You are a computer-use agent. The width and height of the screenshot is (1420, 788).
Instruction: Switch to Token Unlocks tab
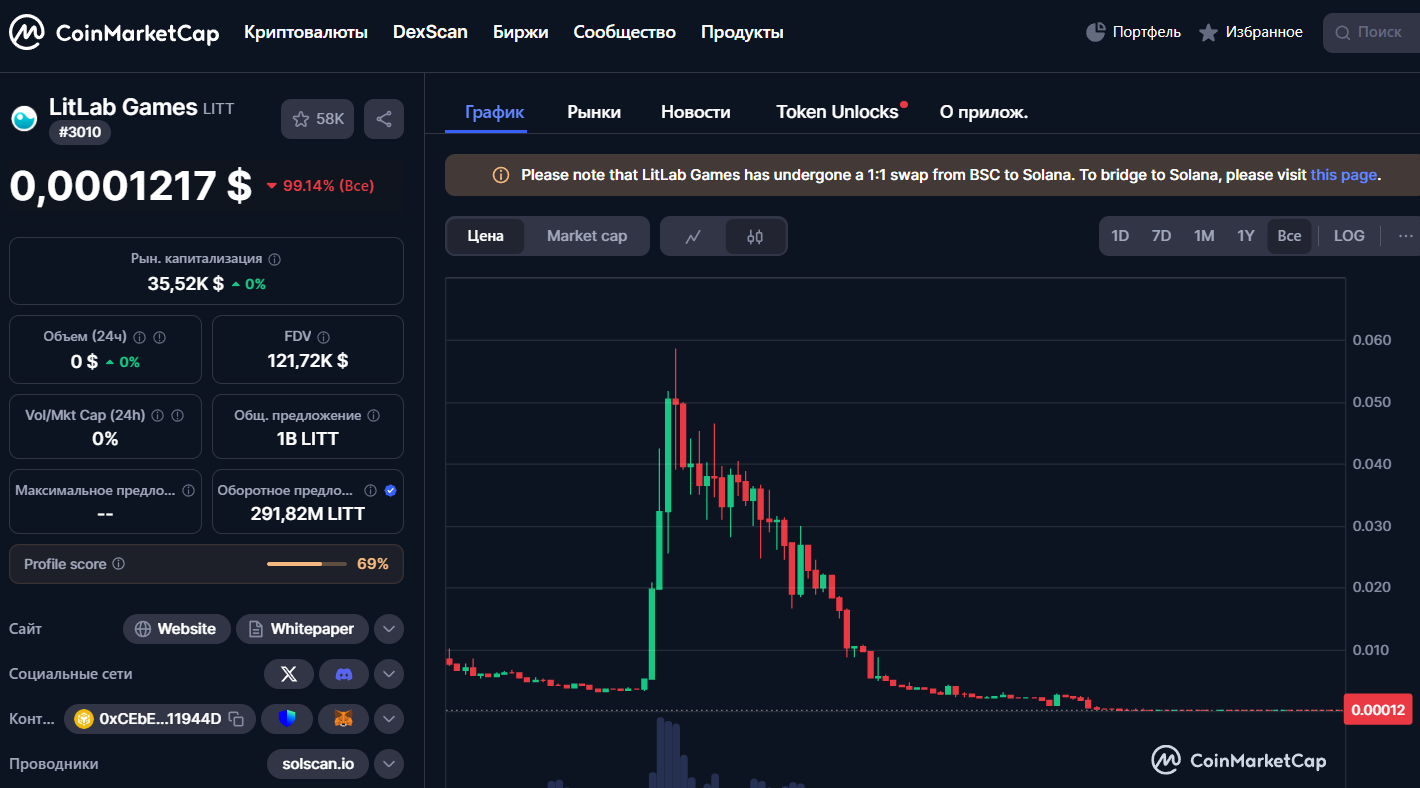click(x=838, y=112)
